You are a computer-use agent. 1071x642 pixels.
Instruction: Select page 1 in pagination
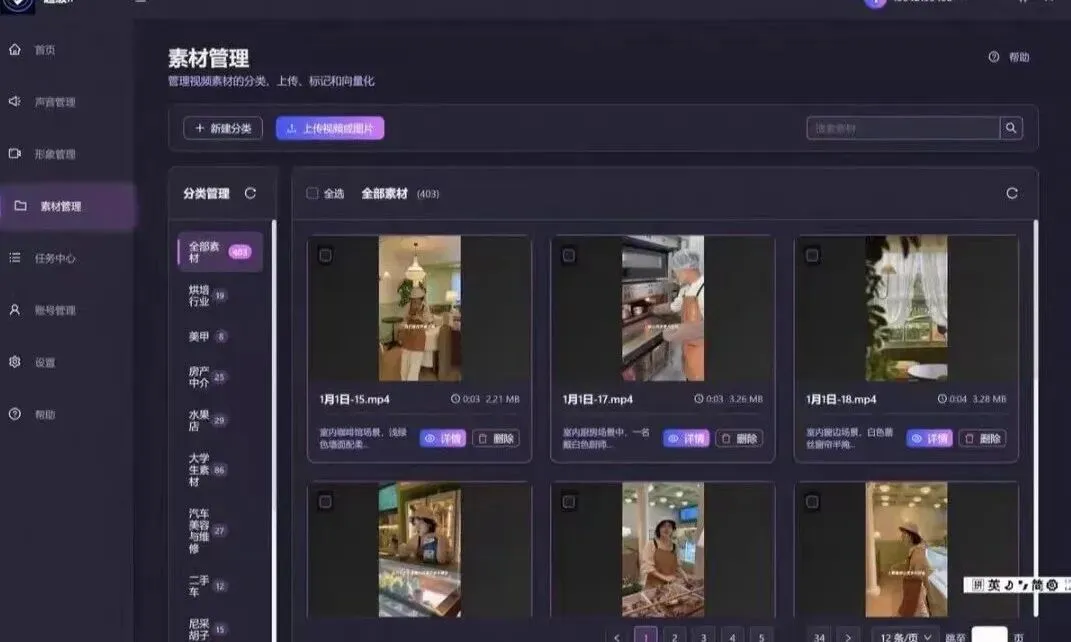[645, 637]
